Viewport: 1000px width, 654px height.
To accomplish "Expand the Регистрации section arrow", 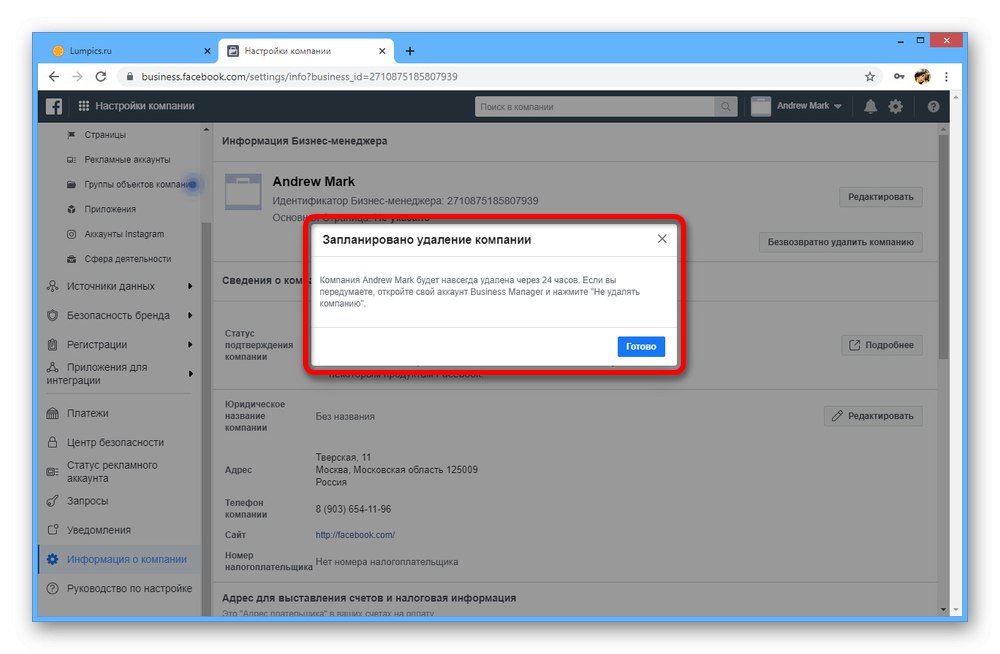I will pos(190,345).
